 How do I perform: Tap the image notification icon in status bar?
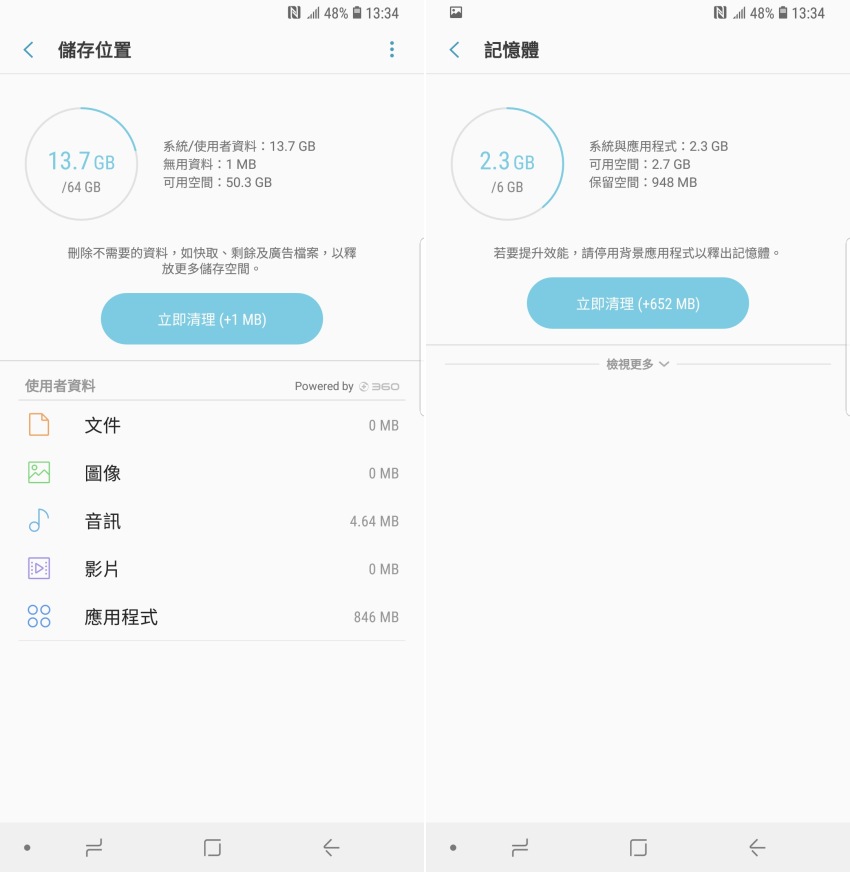click(x=456, y=12)
